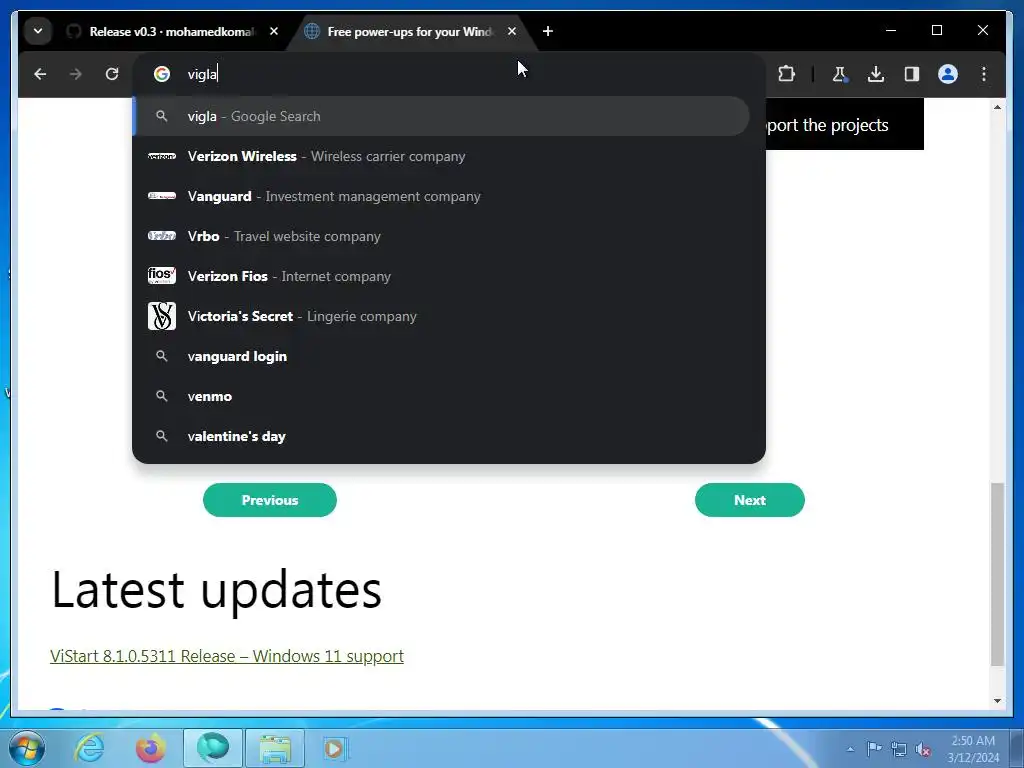Click the page scrollbar down arrow

point(997,701)
